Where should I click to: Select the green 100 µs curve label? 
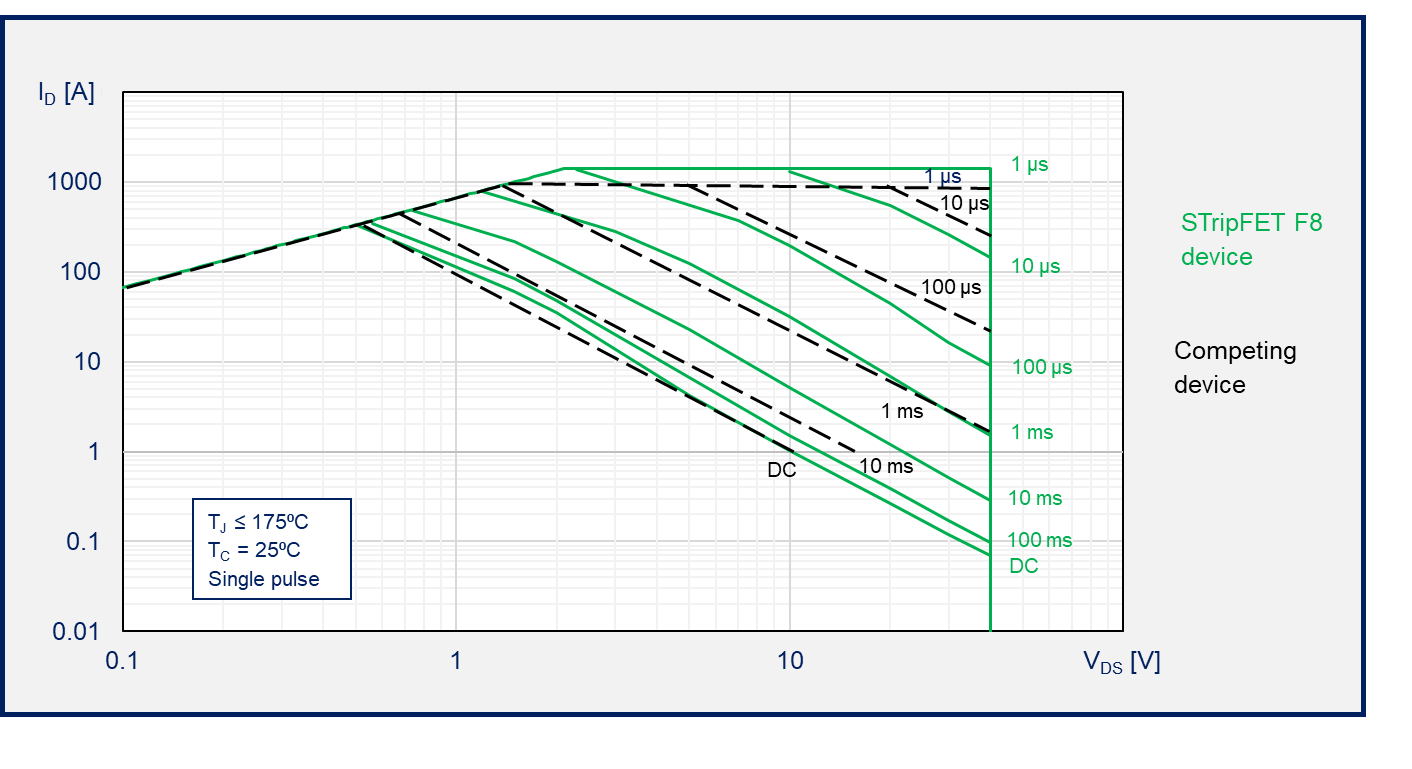(1041, 367)
